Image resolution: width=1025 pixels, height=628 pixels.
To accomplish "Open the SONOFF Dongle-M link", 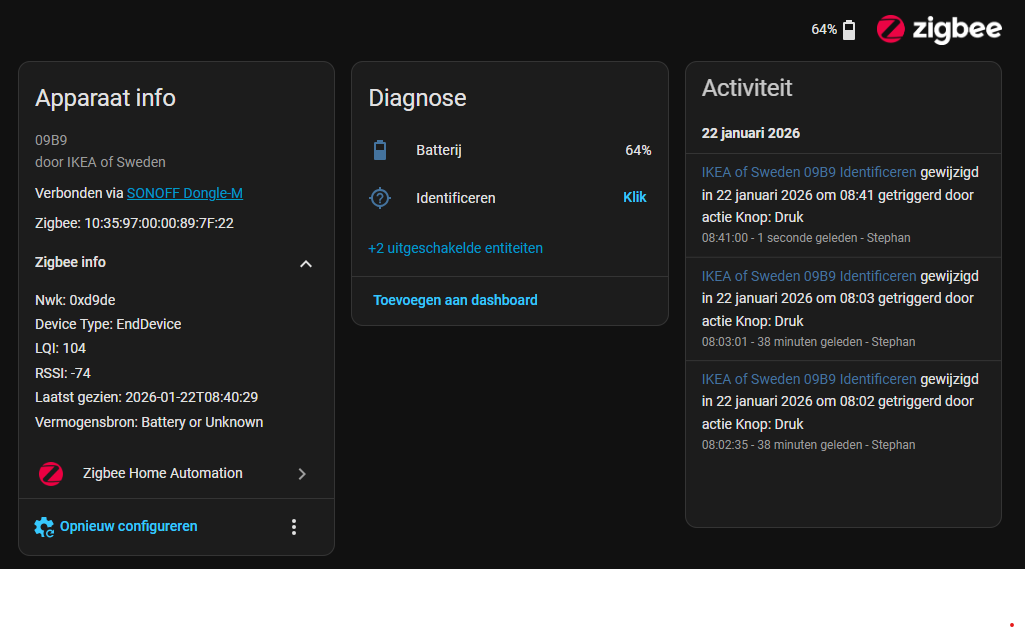I will [185, 193].
